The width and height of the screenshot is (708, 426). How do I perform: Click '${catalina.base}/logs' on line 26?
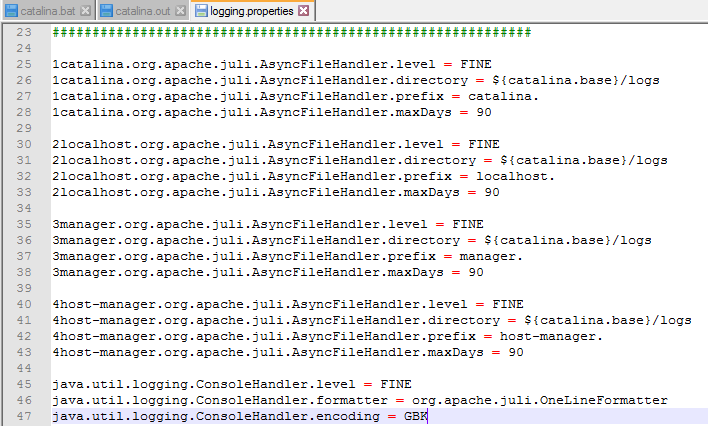coord(576,80)
